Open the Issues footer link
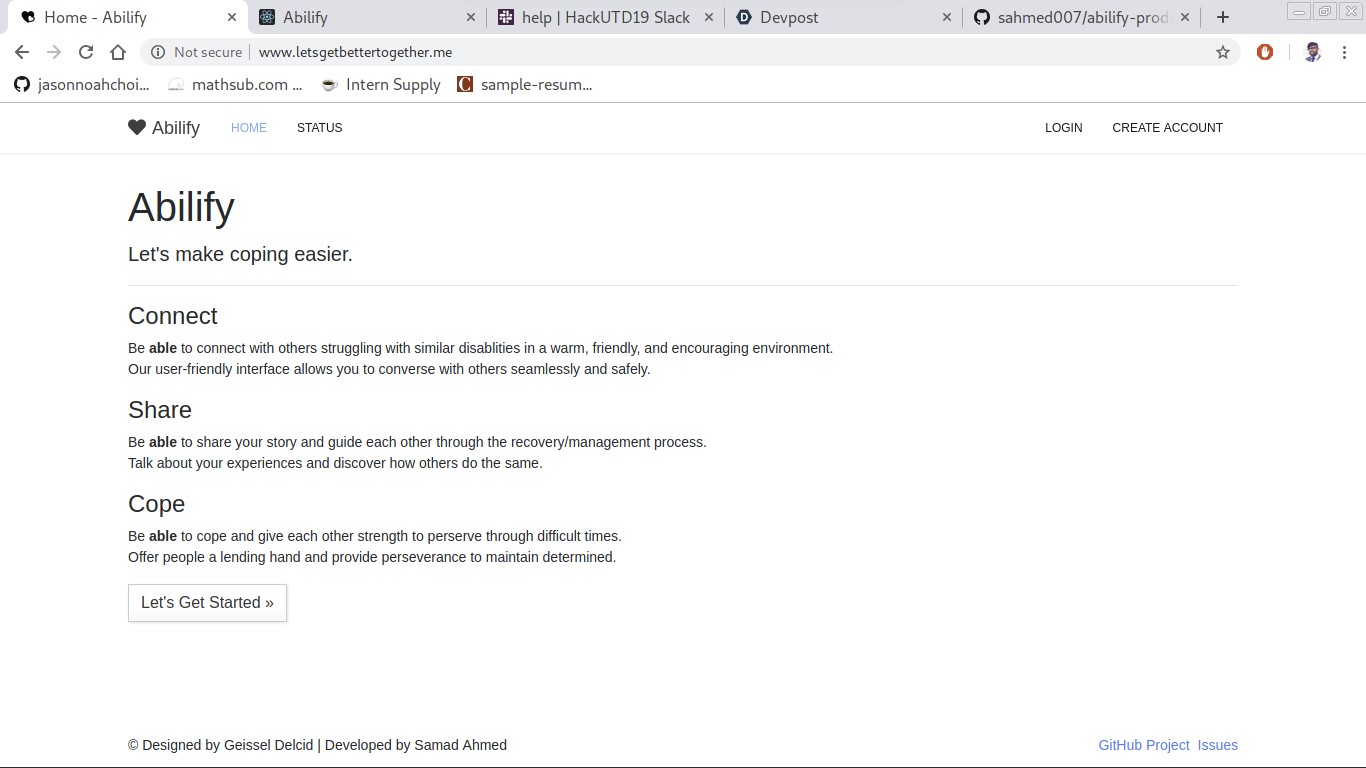 (1218, 745)
